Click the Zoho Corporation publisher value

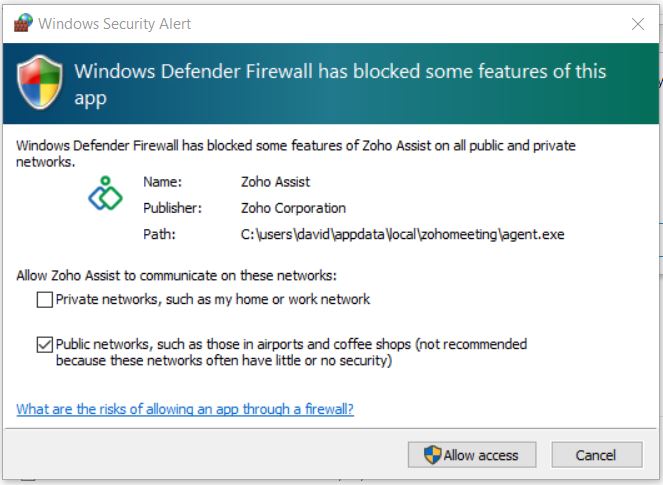(293, 209)
